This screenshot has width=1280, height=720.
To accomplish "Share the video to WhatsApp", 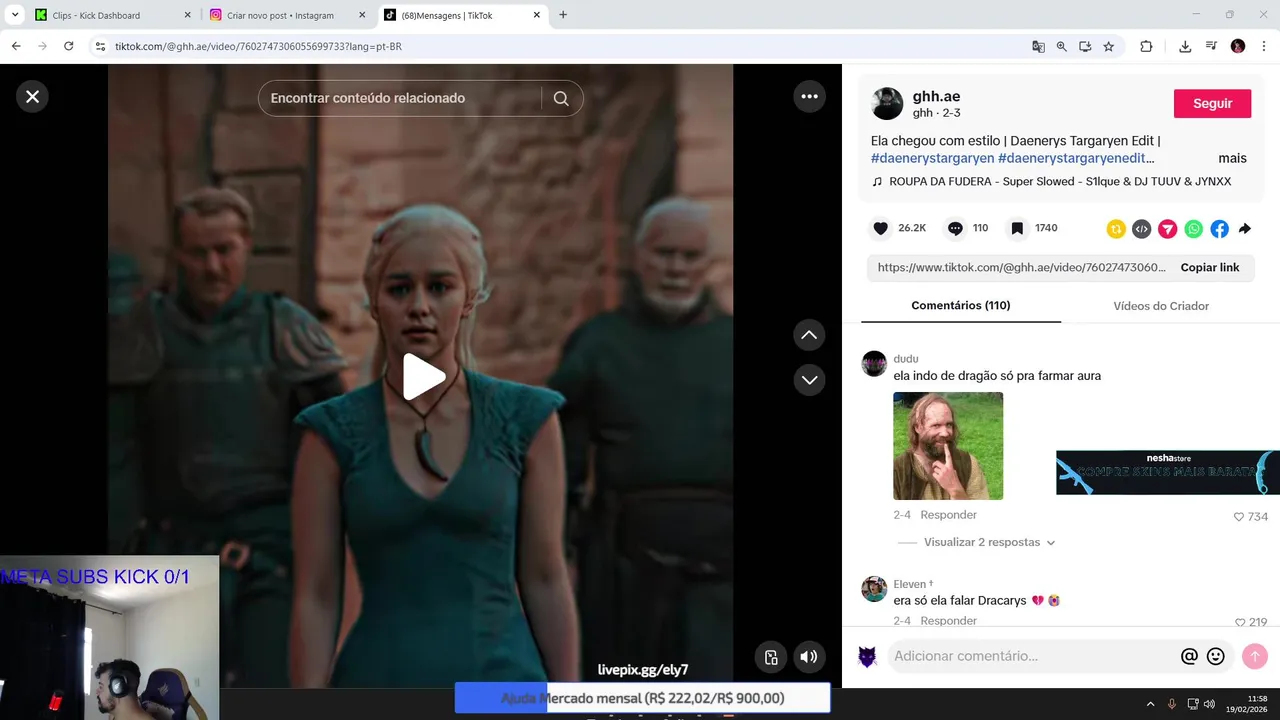I will pyautogui.click(x=1194, y=229).
